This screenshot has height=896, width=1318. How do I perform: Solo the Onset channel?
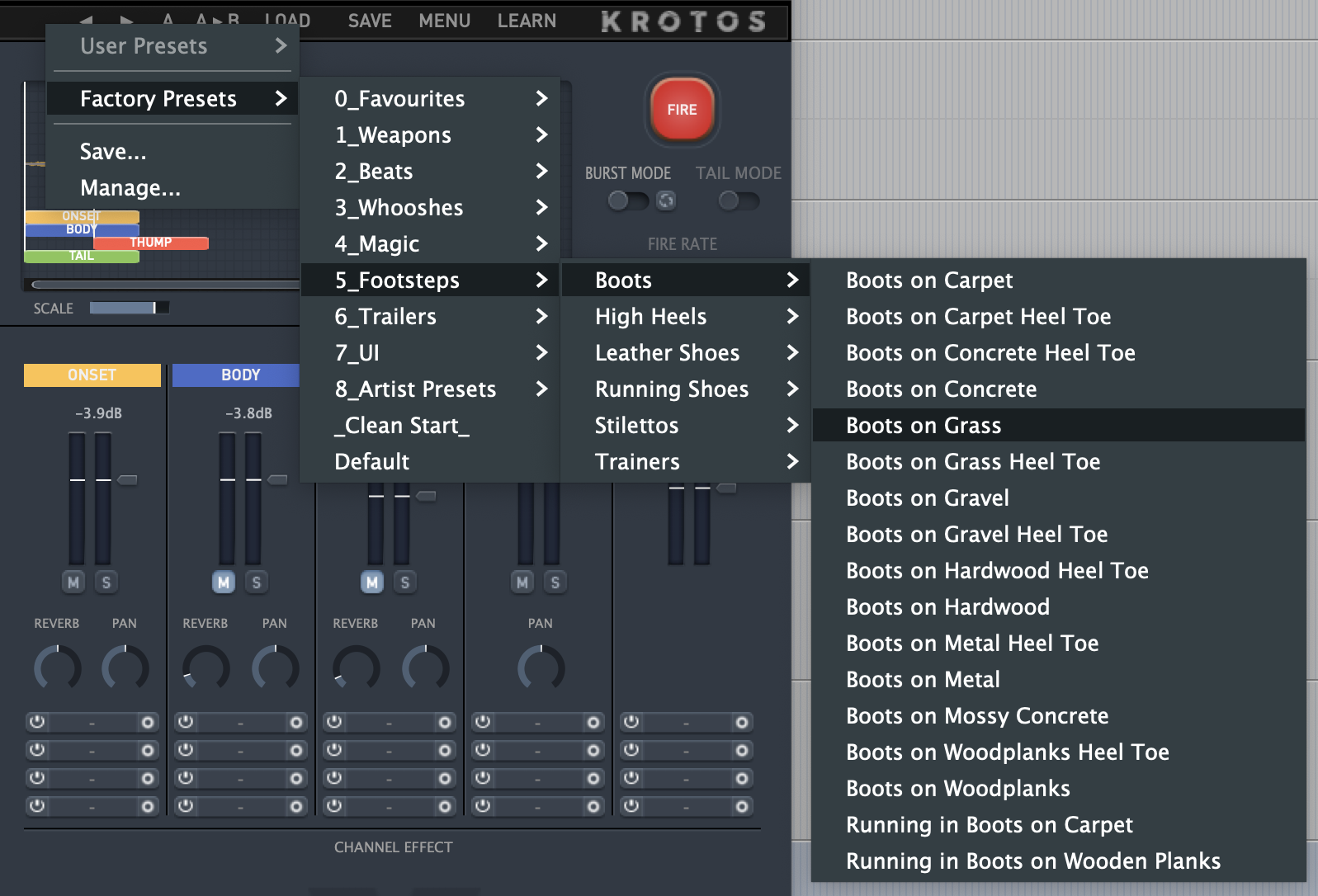pyautogui.click(x=106, y=582)
